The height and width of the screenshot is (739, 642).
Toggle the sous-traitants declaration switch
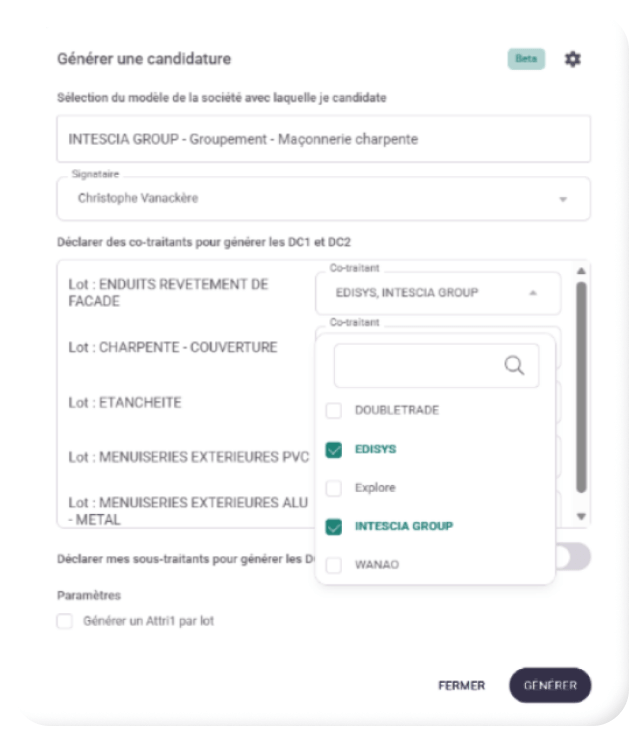tap(573, 557)
